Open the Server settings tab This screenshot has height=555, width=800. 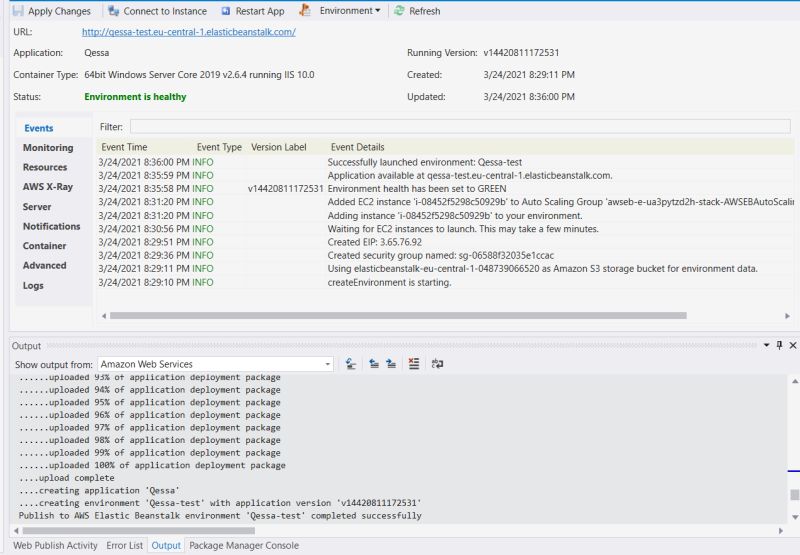37,207
